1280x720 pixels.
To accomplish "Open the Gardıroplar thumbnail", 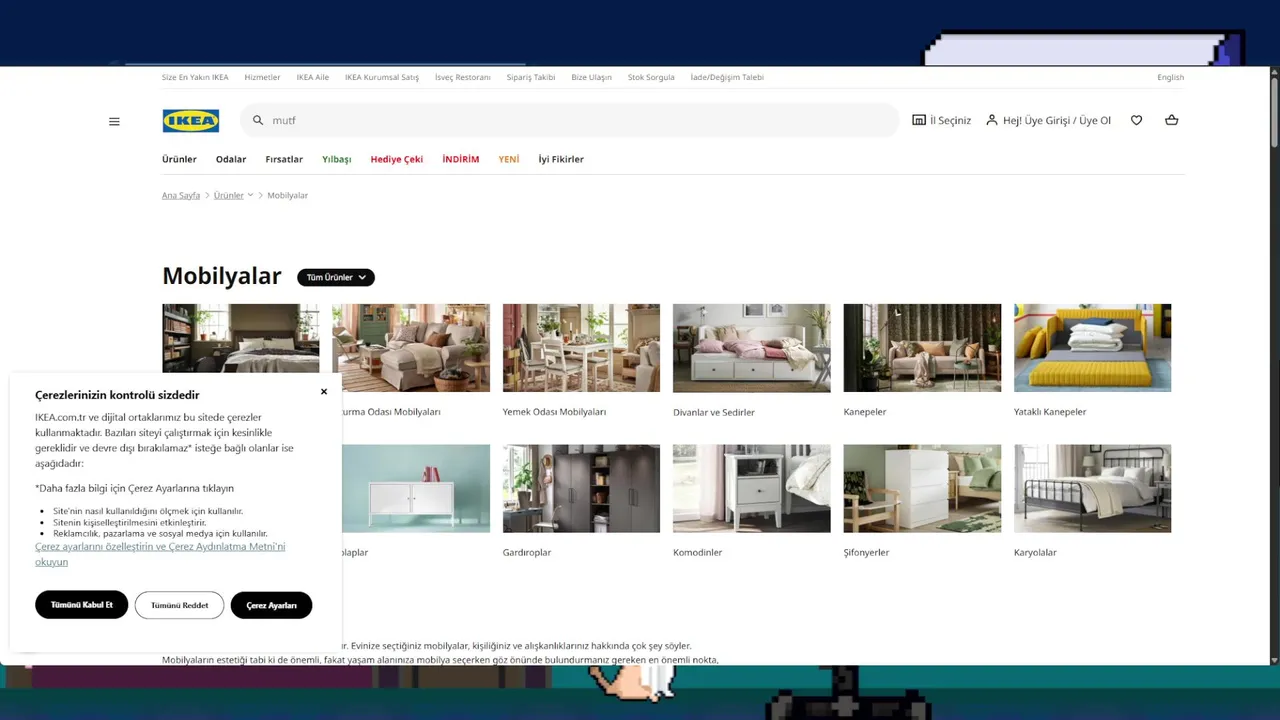I will tap(581, 489).
